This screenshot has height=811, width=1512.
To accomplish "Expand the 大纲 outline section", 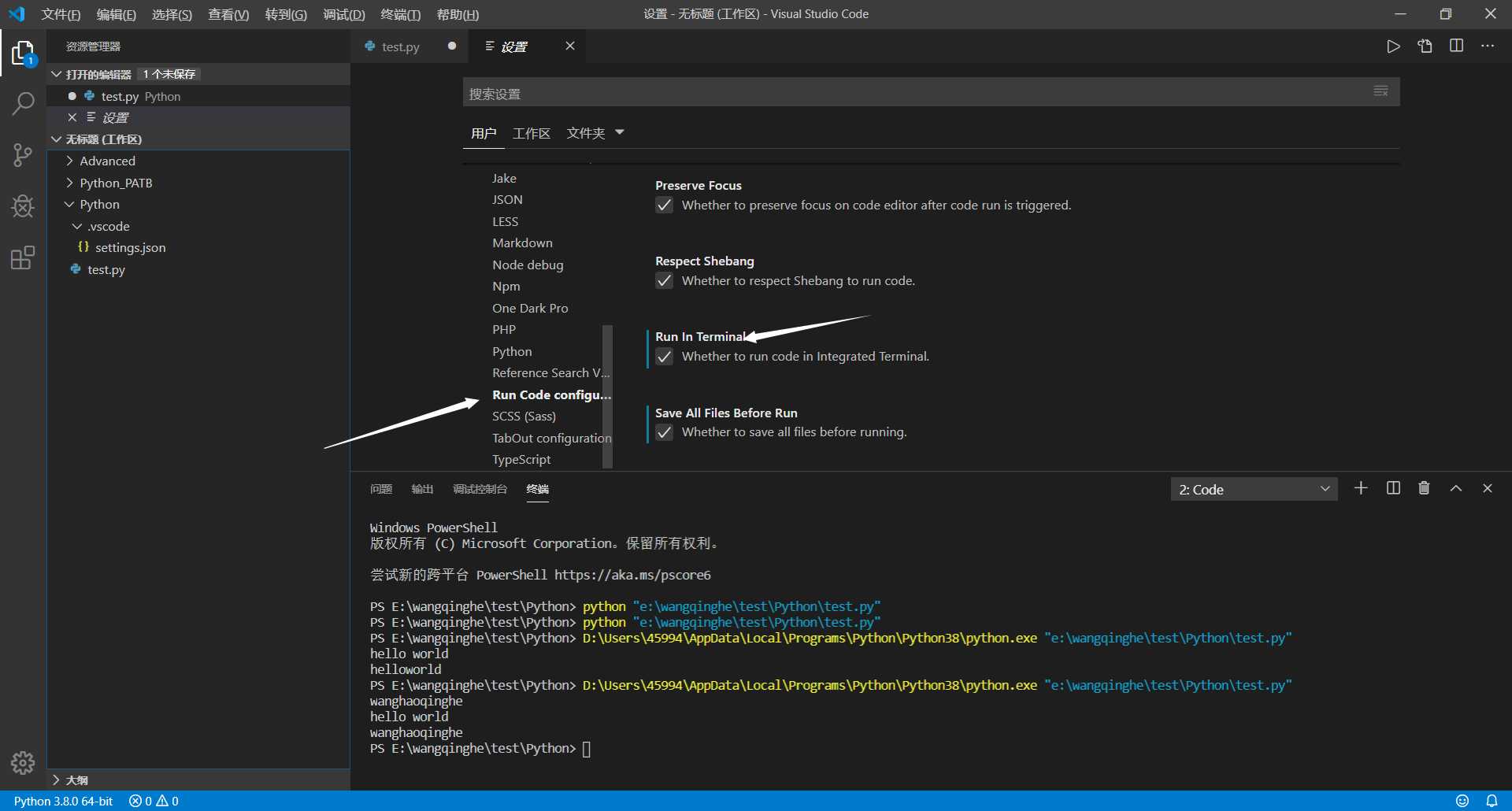I will [56, 780].
